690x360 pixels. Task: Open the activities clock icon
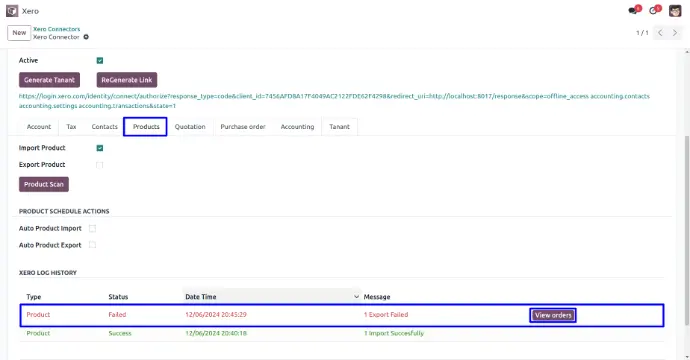pos(653,11)
